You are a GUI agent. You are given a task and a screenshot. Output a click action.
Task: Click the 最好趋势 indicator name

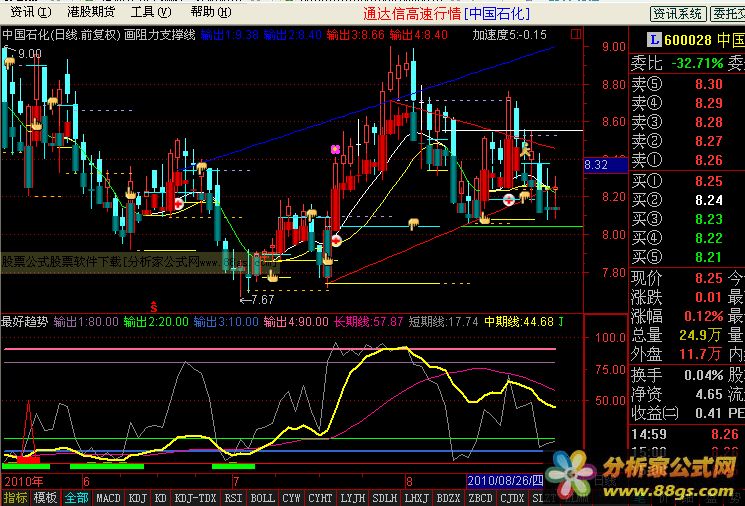coord(25,322)
